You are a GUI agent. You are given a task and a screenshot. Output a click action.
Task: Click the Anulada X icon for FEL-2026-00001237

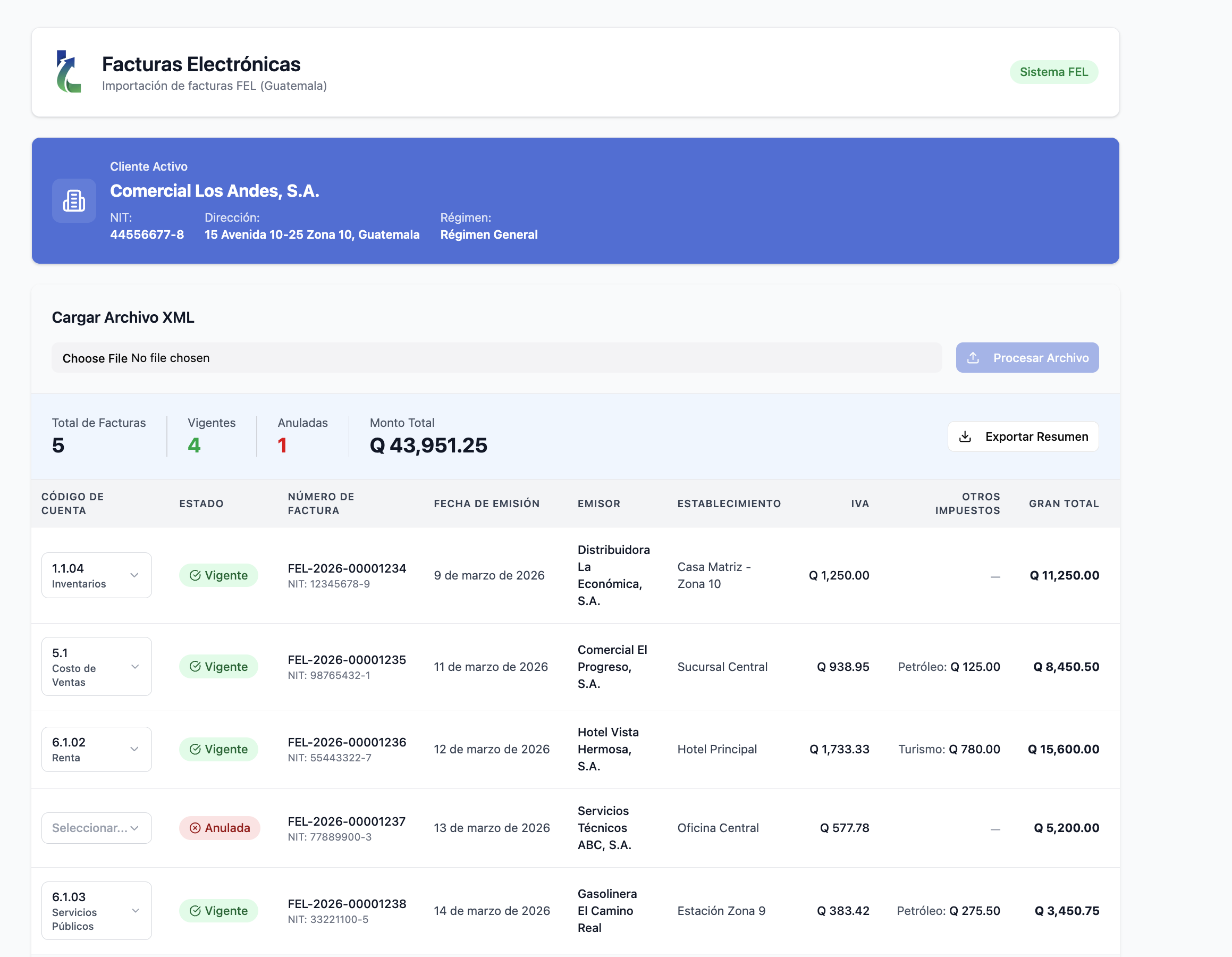point(195,828)
